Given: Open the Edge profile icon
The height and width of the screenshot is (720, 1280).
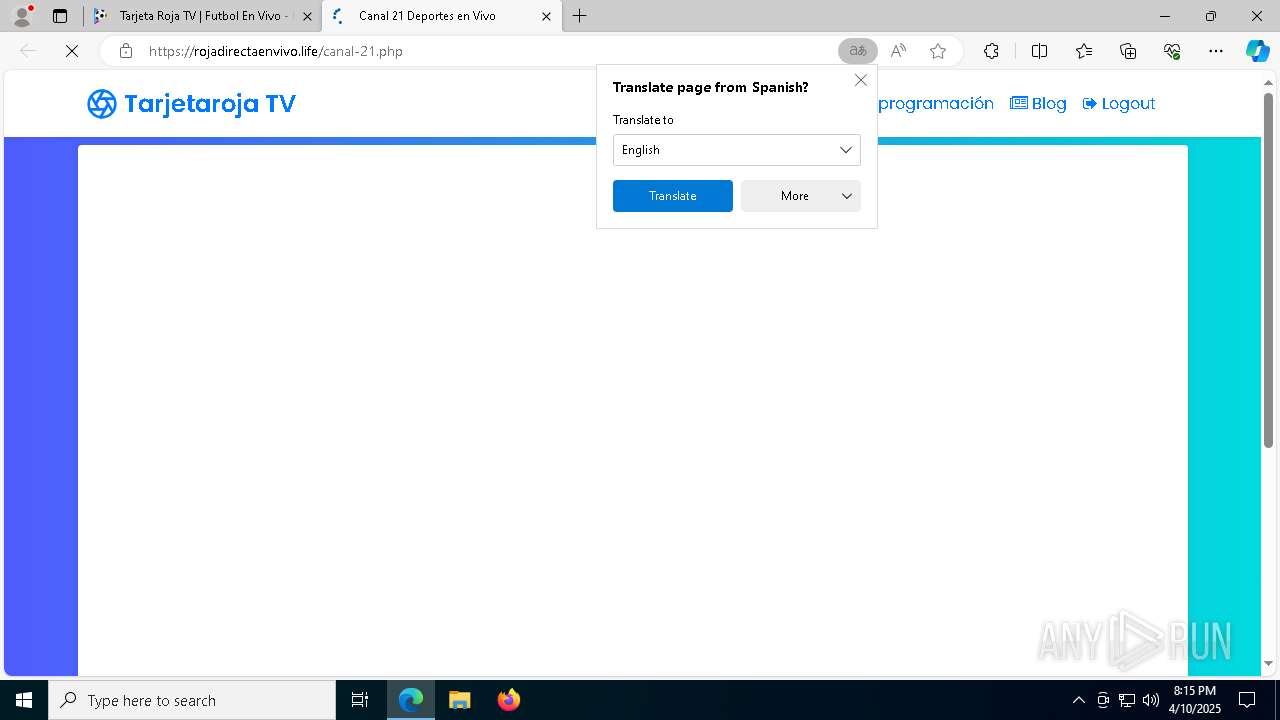Looking at the screenshot, I should coord(22,16).
